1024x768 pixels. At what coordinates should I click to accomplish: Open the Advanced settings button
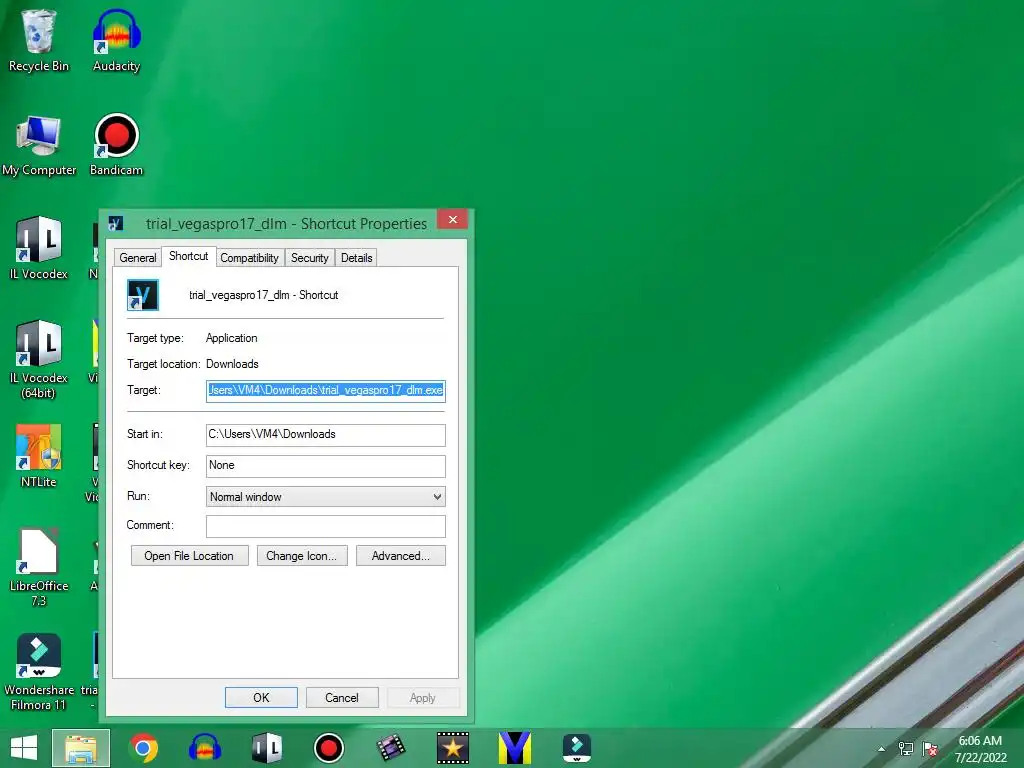tap(401, 556)
